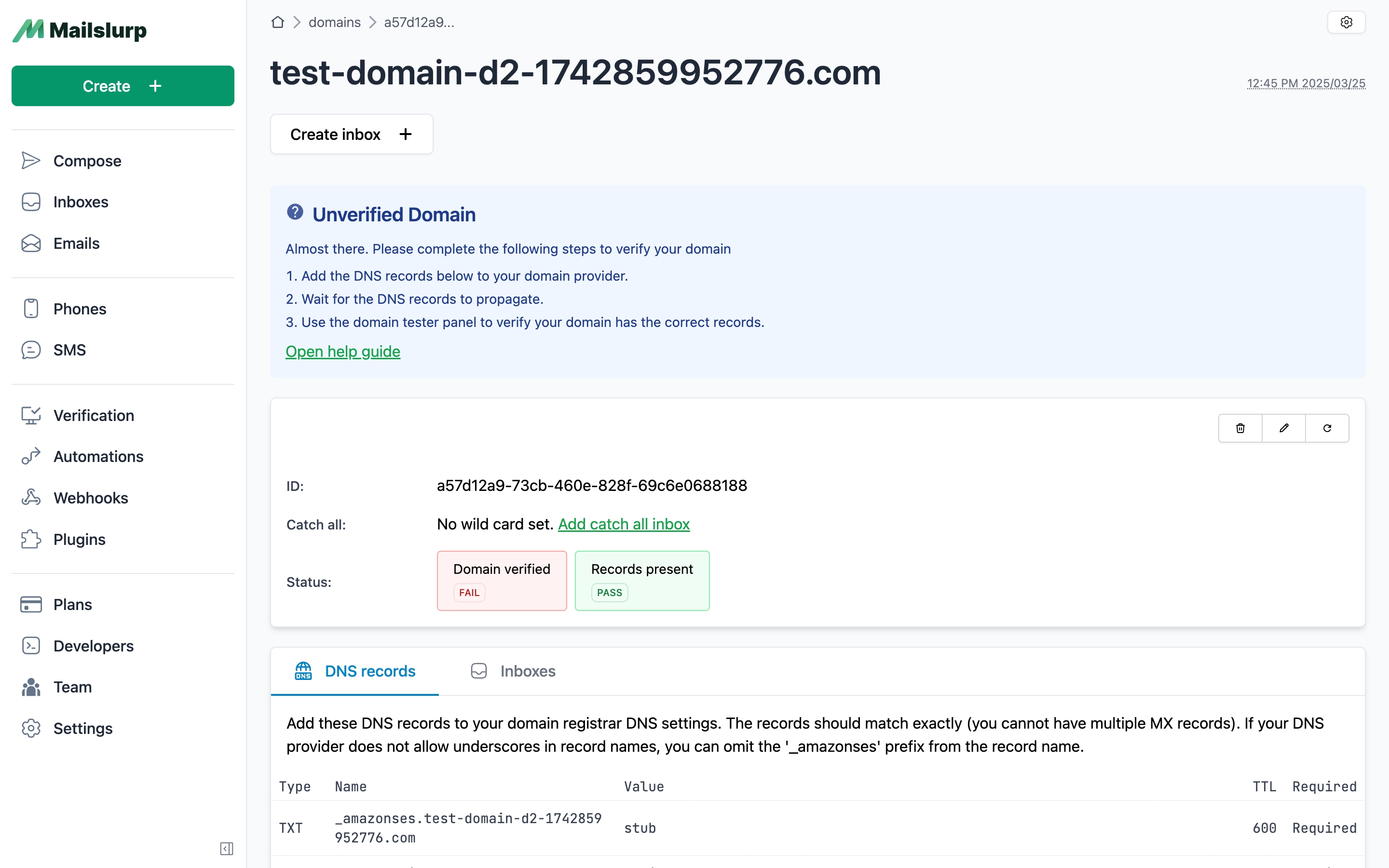Open Phones section
This screenshot has height=868, width=1389.
pyautogui.click(x=80, y=309)
